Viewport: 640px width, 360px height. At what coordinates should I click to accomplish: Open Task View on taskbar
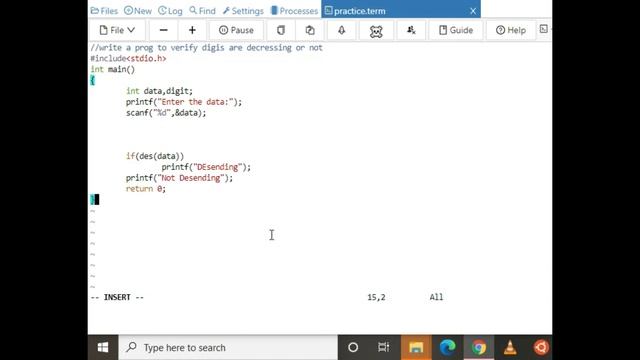coord(384,347)
